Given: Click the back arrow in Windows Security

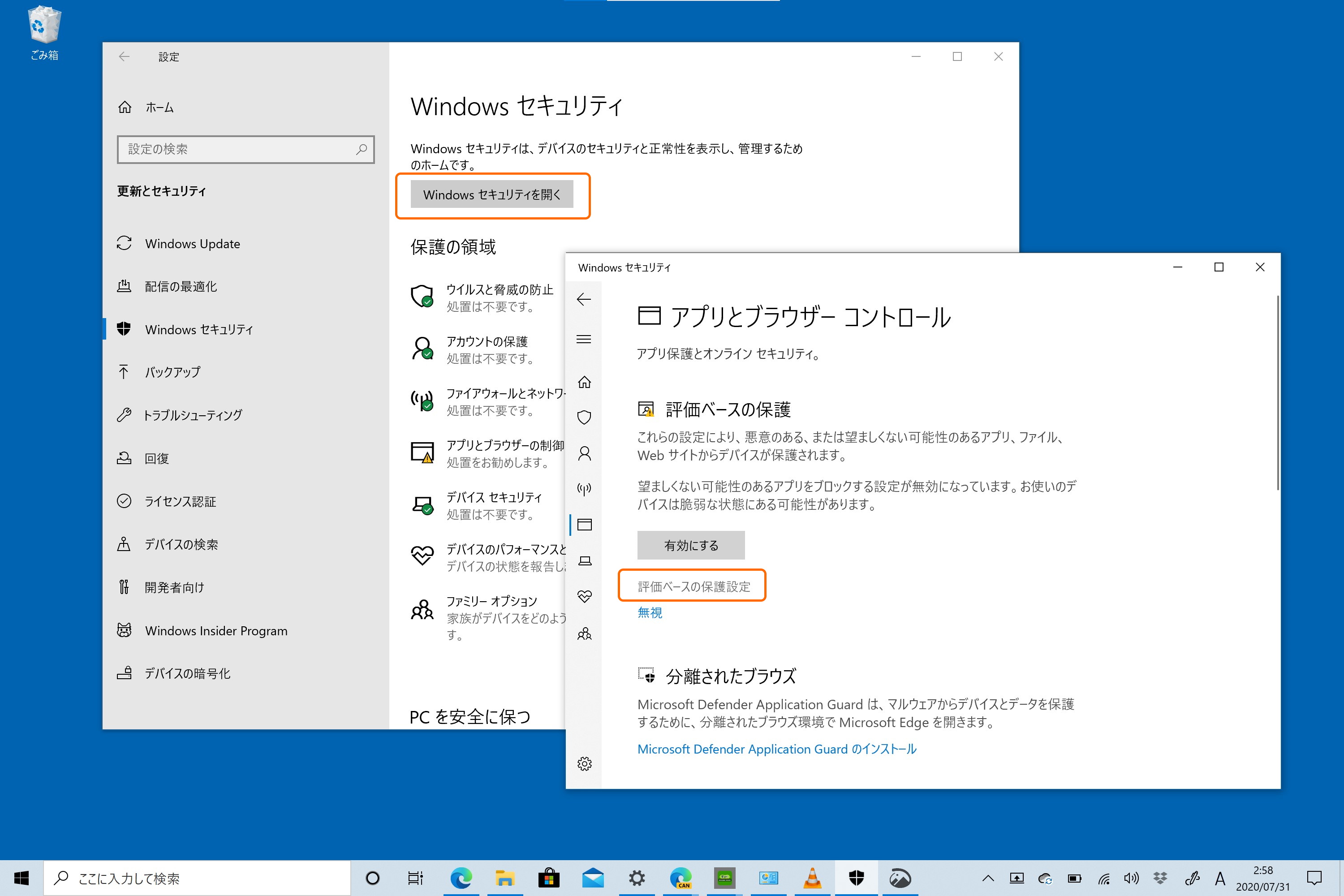Looking at the screenshot, I should 583,299.
